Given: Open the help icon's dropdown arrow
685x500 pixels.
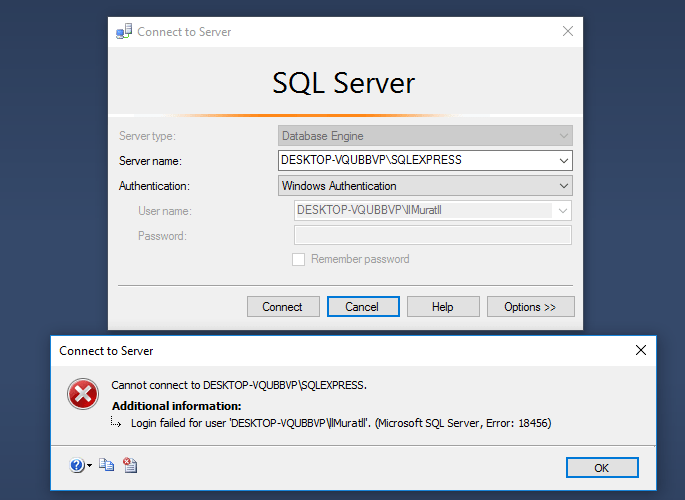Looking at the screenshot, I should pyautogui.click(x=90, y=466).
